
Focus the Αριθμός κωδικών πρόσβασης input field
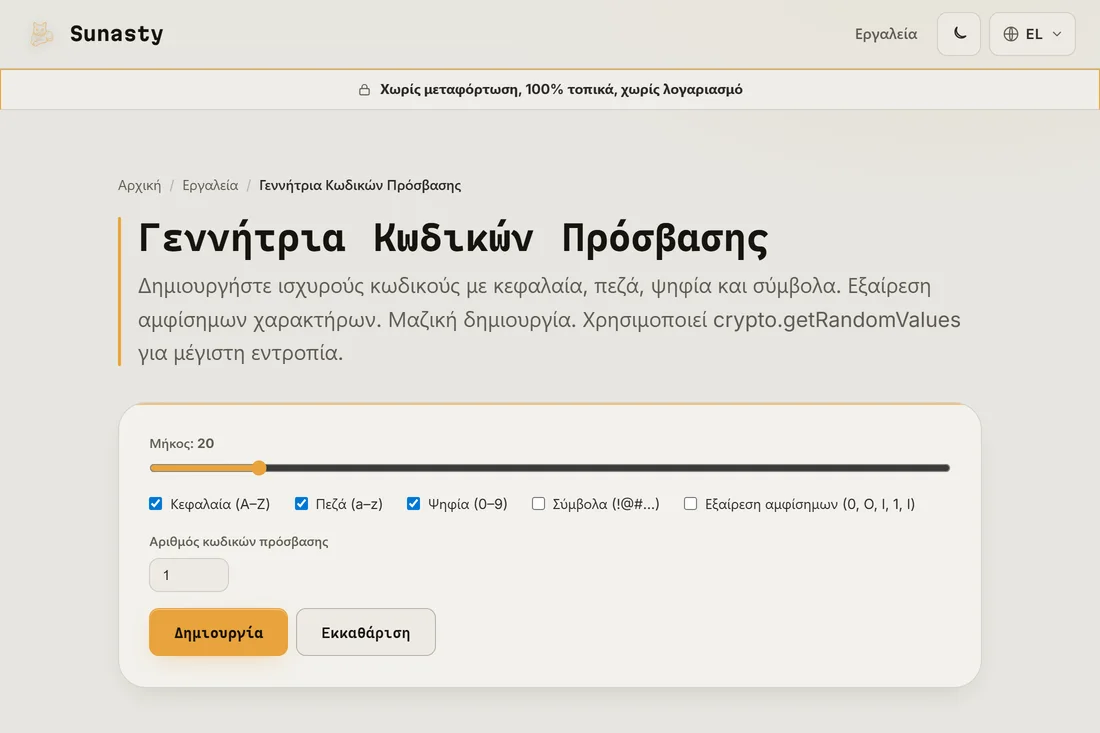(189, 575)
